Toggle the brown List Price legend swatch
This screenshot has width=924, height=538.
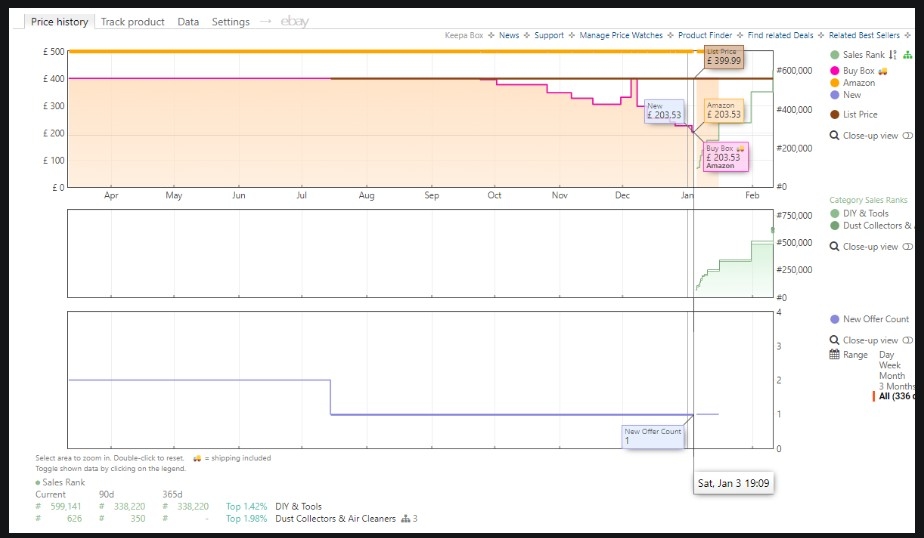[835, 114]
